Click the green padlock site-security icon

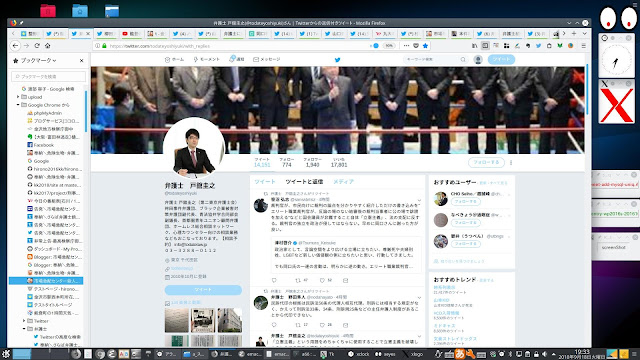click(x=104, y=46)
